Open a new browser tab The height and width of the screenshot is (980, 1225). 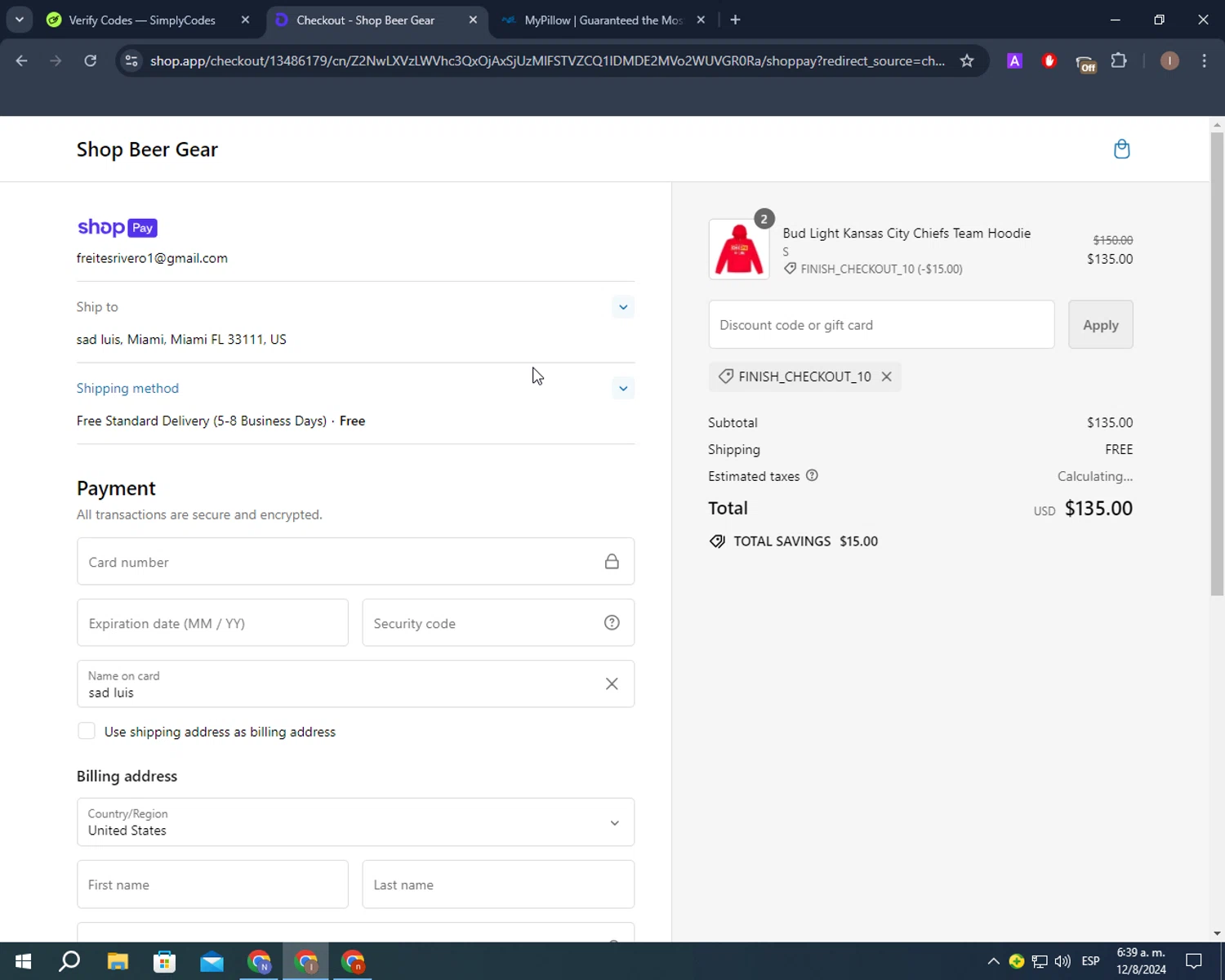tap(735, 20)
